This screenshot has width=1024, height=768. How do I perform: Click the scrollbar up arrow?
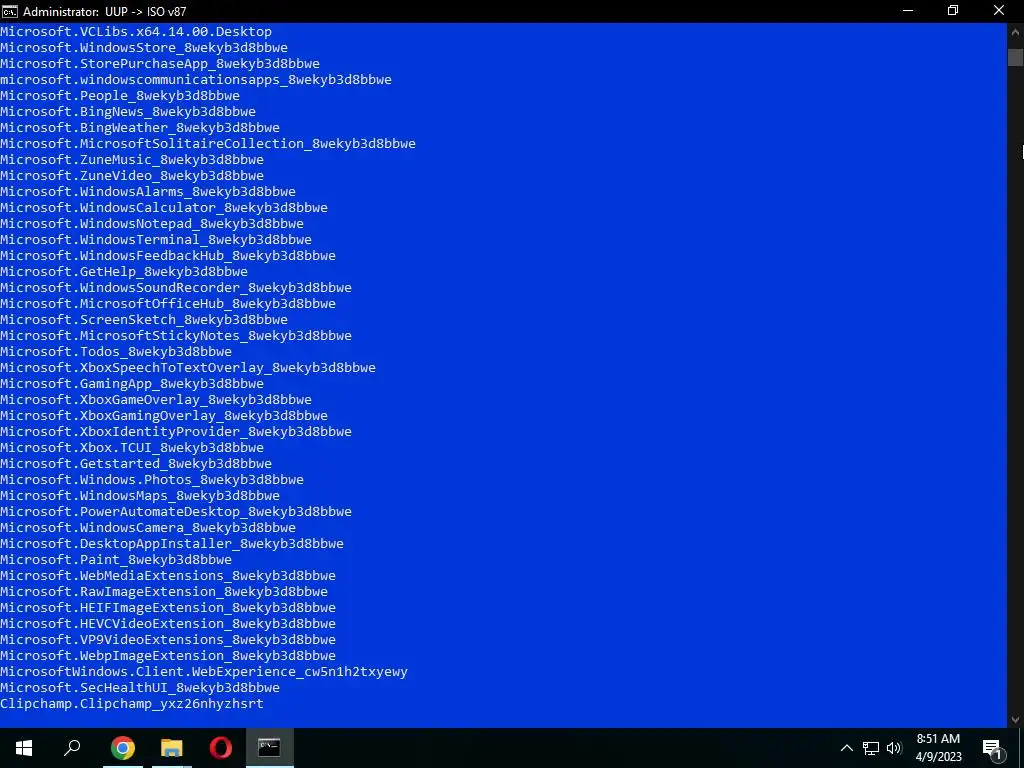pos(1015,31)
